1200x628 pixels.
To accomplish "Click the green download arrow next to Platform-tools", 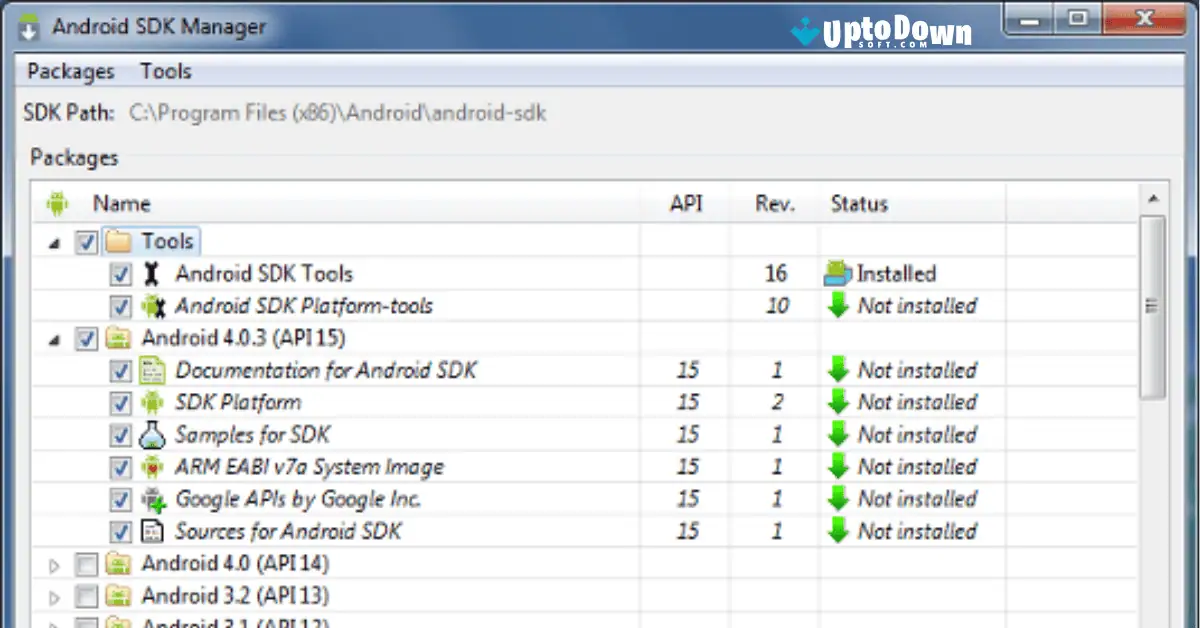I will [840, 306].
